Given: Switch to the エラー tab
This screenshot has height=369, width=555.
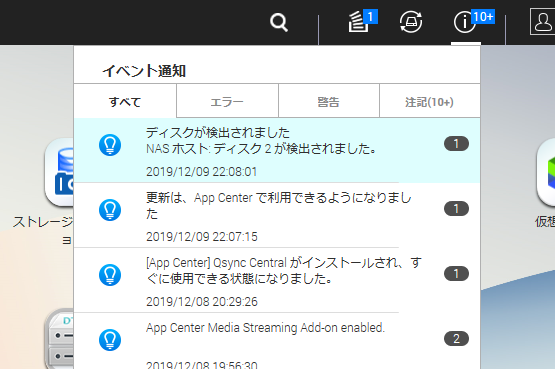Looking at the screenshot, I should pos(227,102).
